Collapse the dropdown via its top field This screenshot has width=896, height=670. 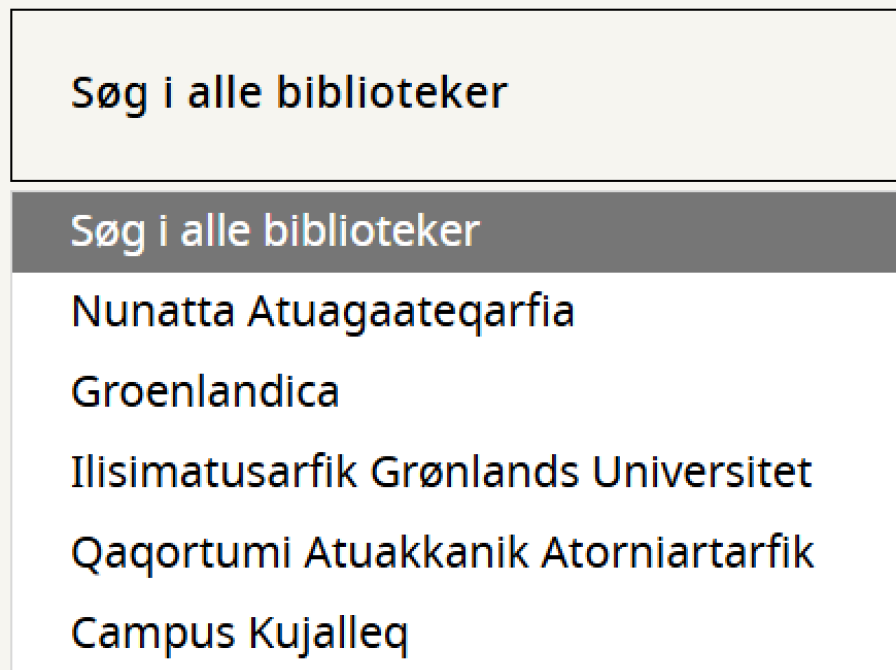point(450,94)
